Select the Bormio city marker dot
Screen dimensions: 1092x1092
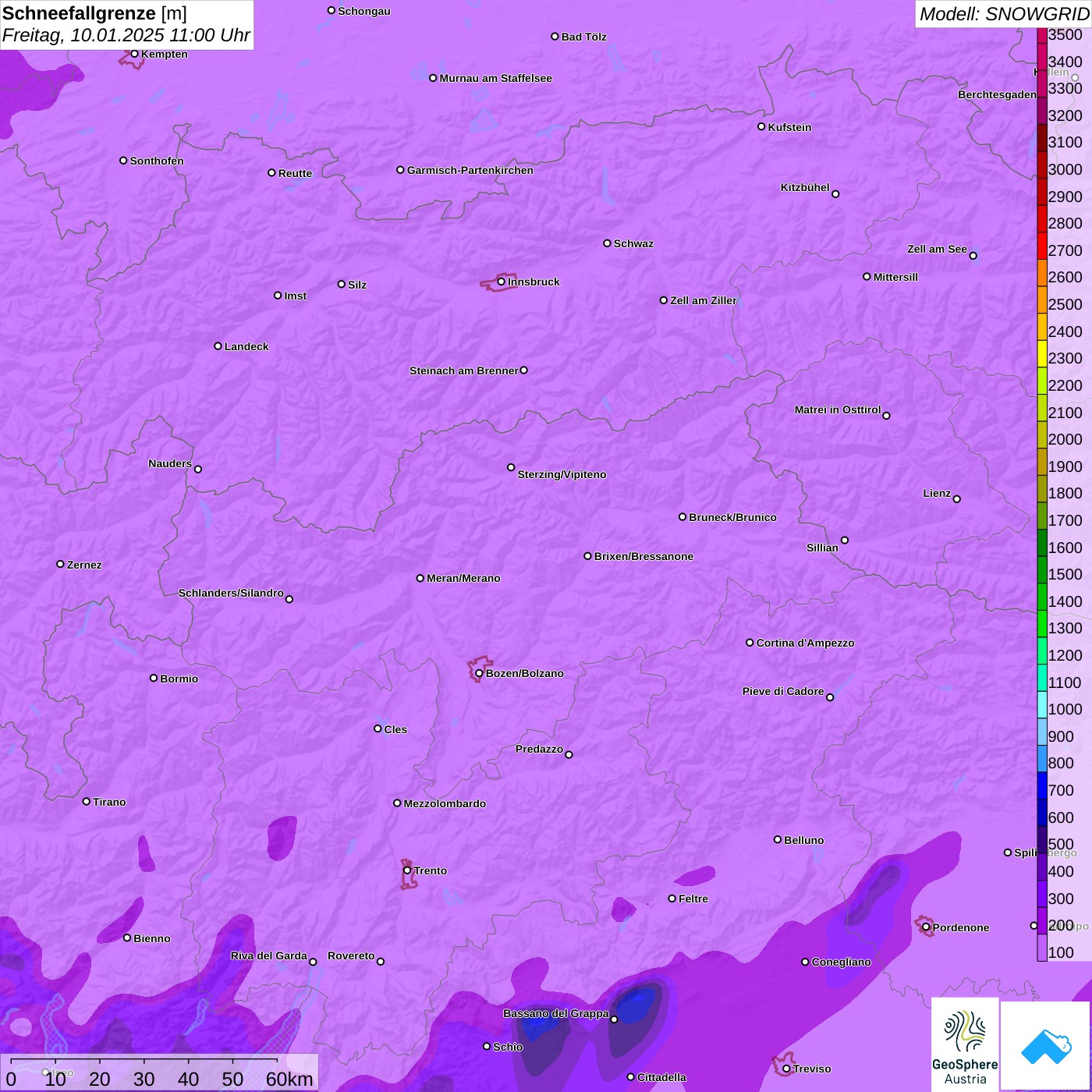coord(154,678)
